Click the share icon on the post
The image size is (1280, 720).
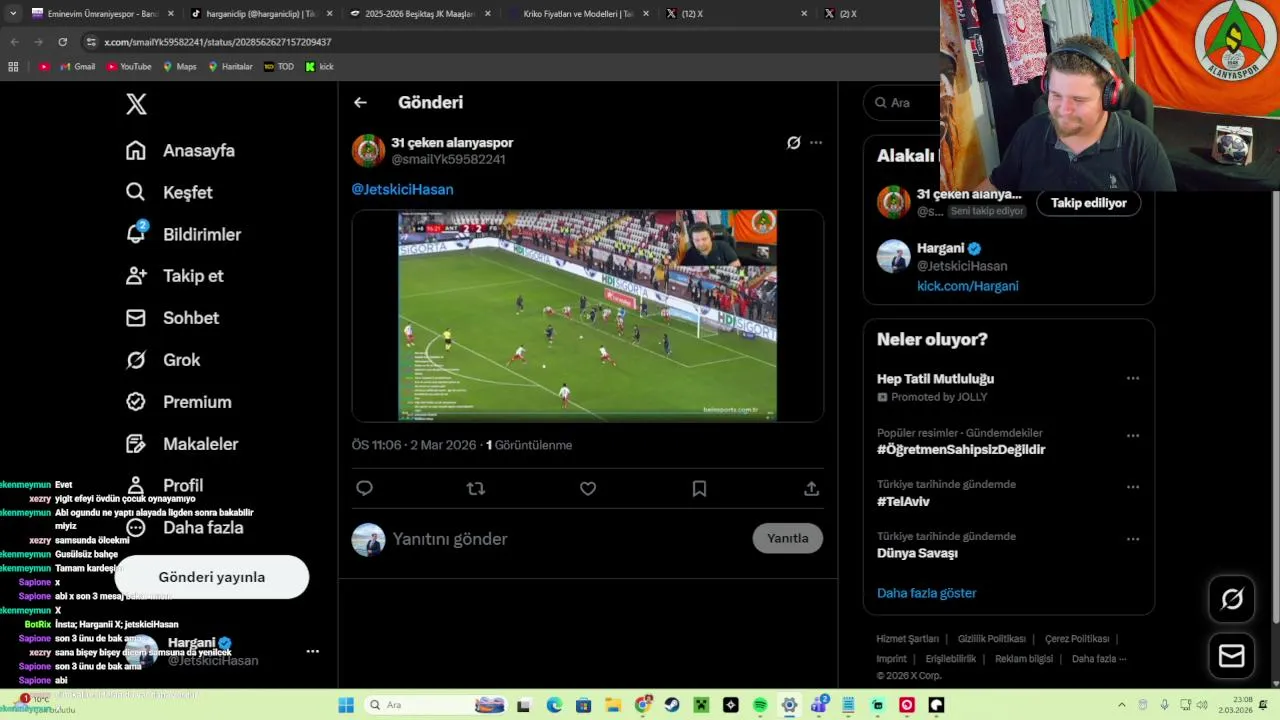[x=811, y=488]
